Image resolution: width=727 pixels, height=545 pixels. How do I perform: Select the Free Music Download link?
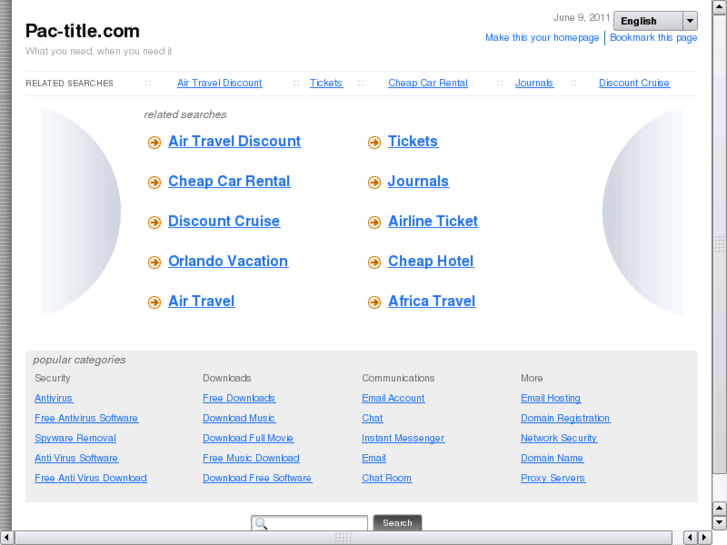[x=251, y=458]
